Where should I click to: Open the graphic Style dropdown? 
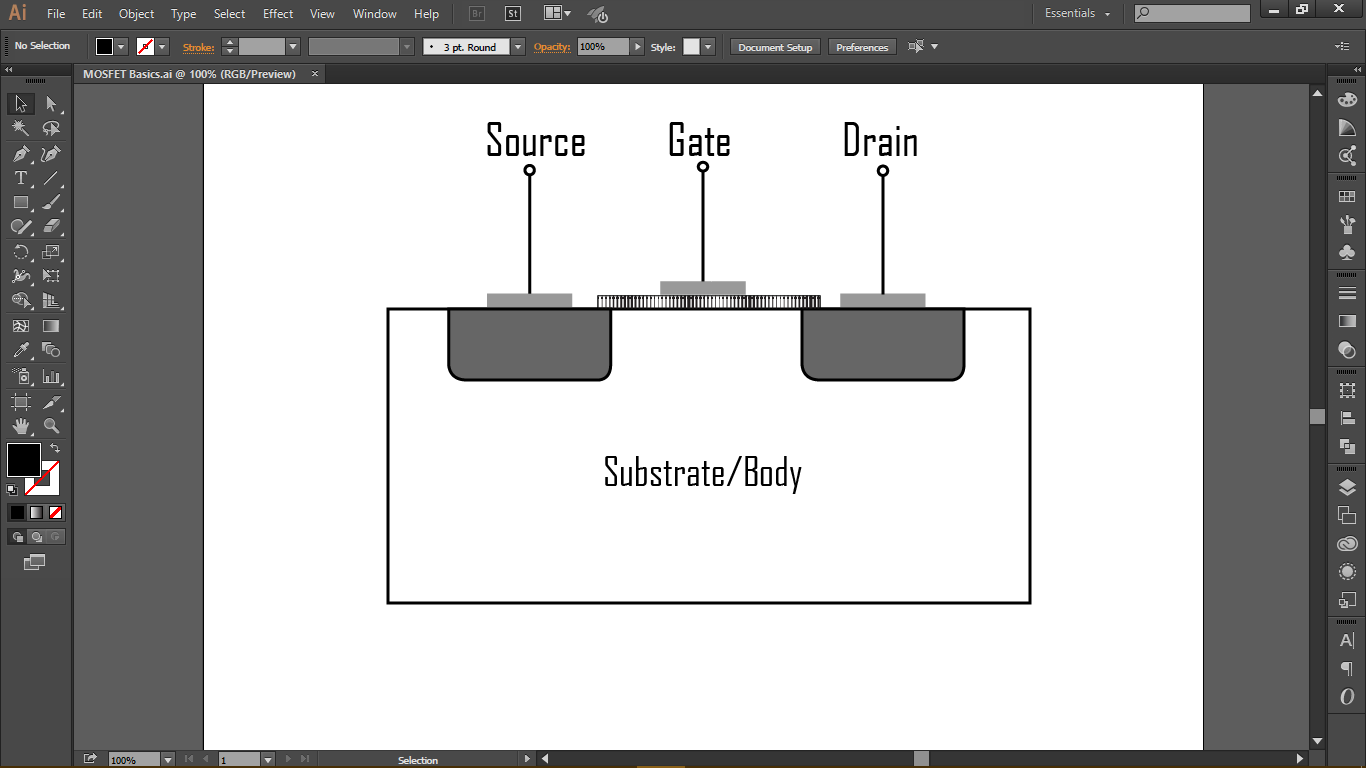point(708,47)
